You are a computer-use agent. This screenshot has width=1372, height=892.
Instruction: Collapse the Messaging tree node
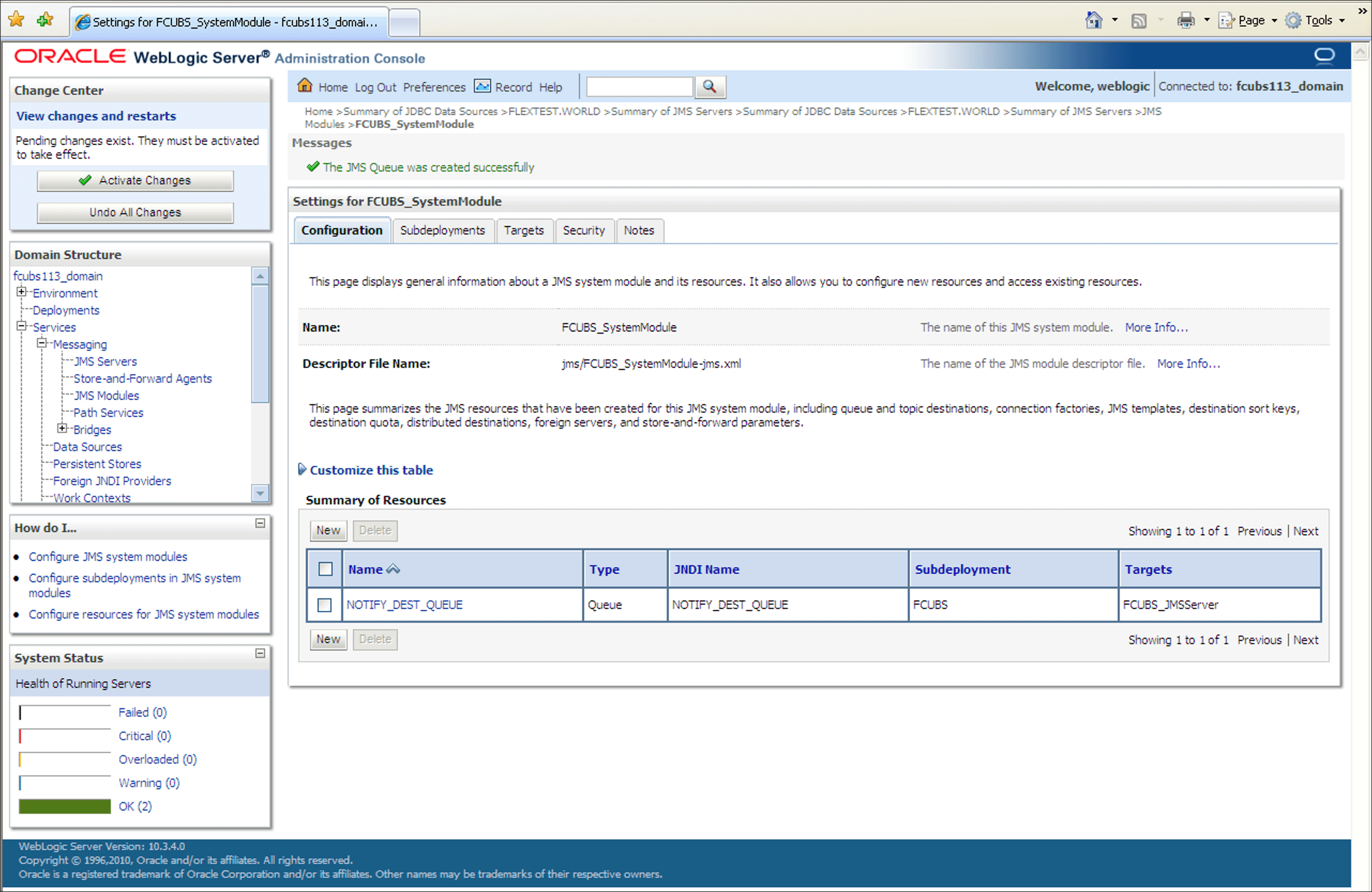click(42, 343)
